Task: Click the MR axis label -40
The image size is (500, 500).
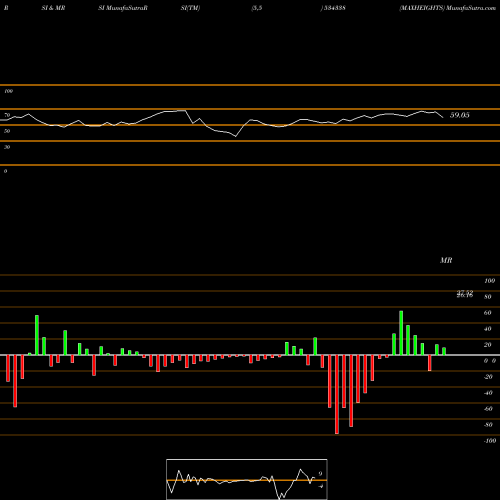Action: pos(488,393)
